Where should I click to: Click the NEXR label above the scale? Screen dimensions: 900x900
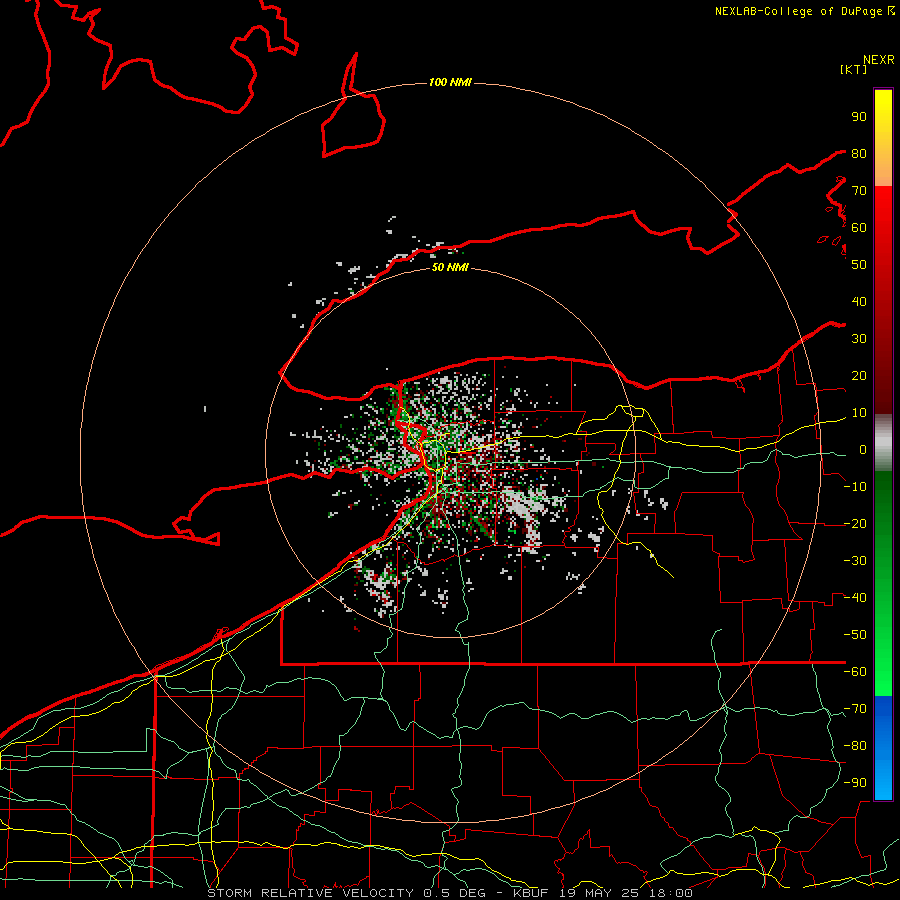tap(879, 60)
